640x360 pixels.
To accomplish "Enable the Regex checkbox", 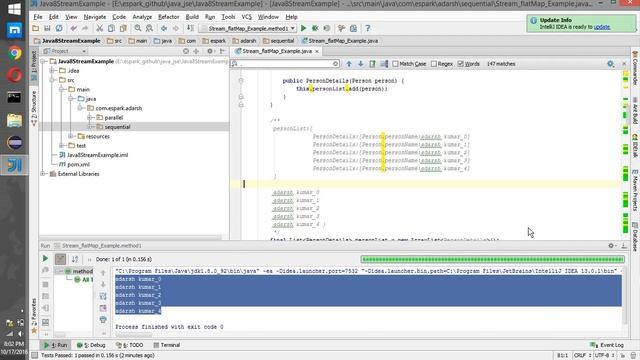I will 434,64.
